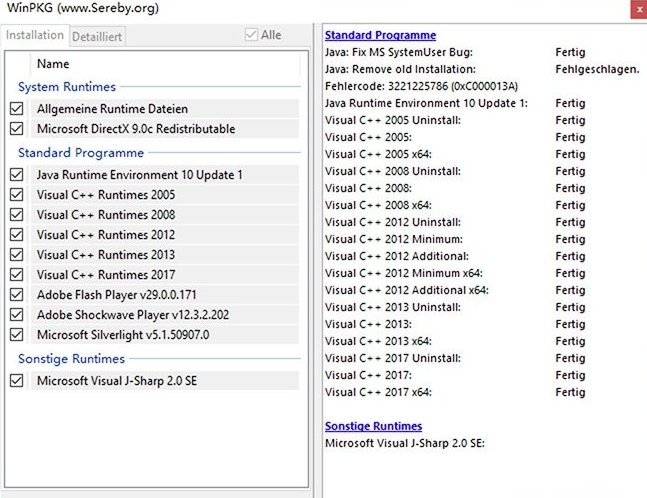The height and width of the screenshot is (498, 647).
Task: Click 'Visual C++ 2013 x64:' log line
Action: tap(378, 341)
